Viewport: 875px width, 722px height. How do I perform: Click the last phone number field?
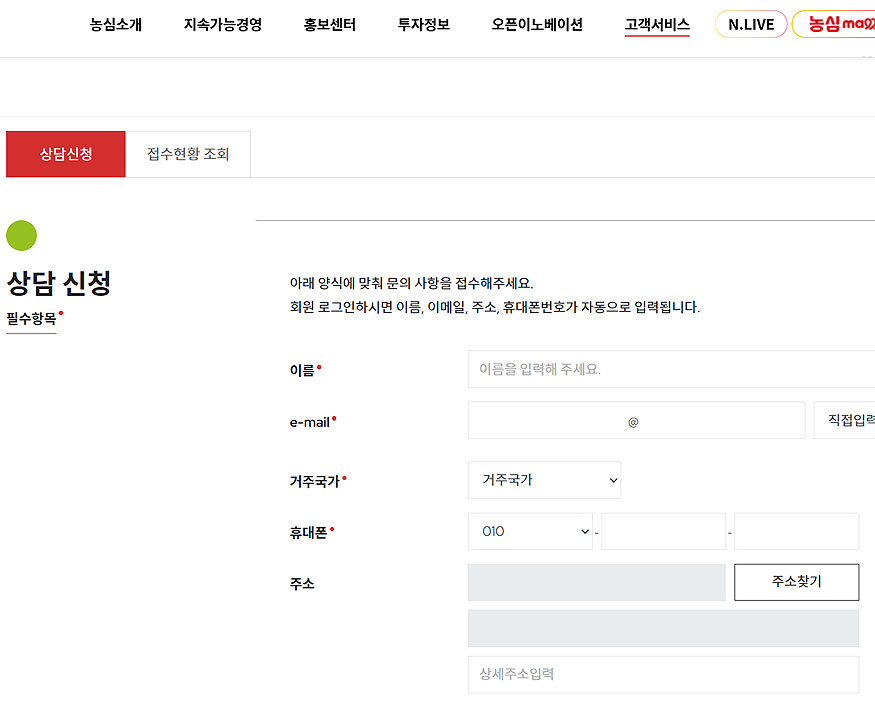[796, 532]
